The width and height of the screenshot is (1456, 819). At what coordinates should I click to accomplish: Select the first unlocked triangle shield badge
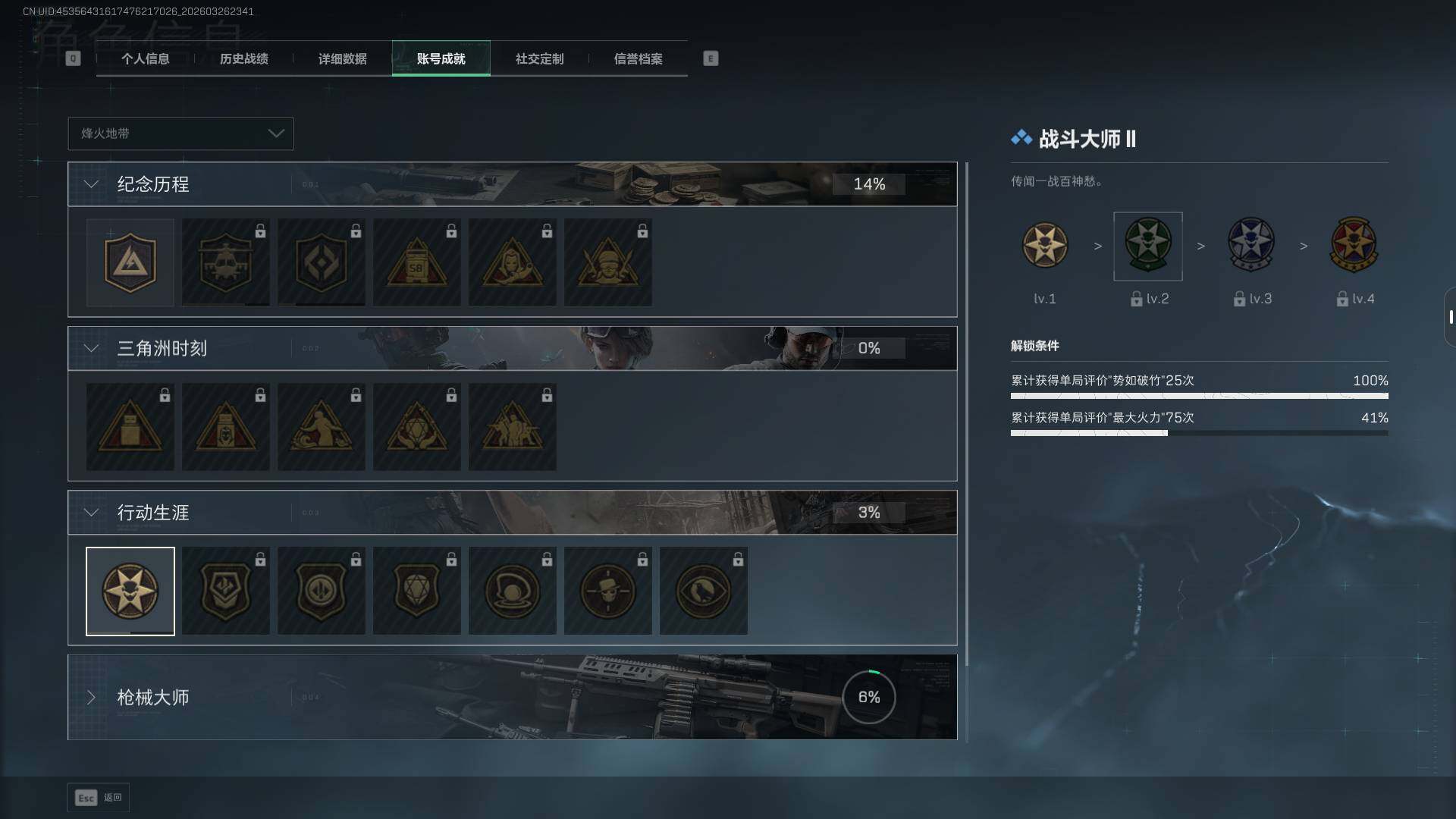tap(130, 262)
